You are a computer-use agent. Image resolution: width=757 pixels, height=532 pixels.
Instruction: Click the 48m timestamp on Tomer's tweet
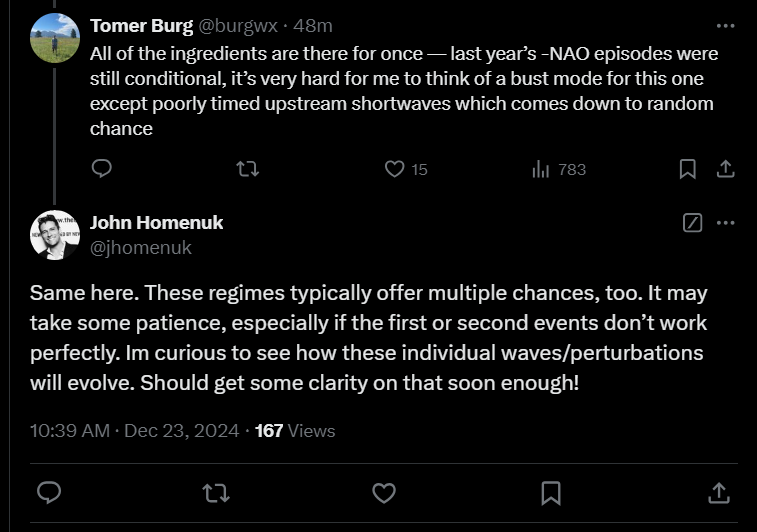pyautogui.click(x=313, y=26)
